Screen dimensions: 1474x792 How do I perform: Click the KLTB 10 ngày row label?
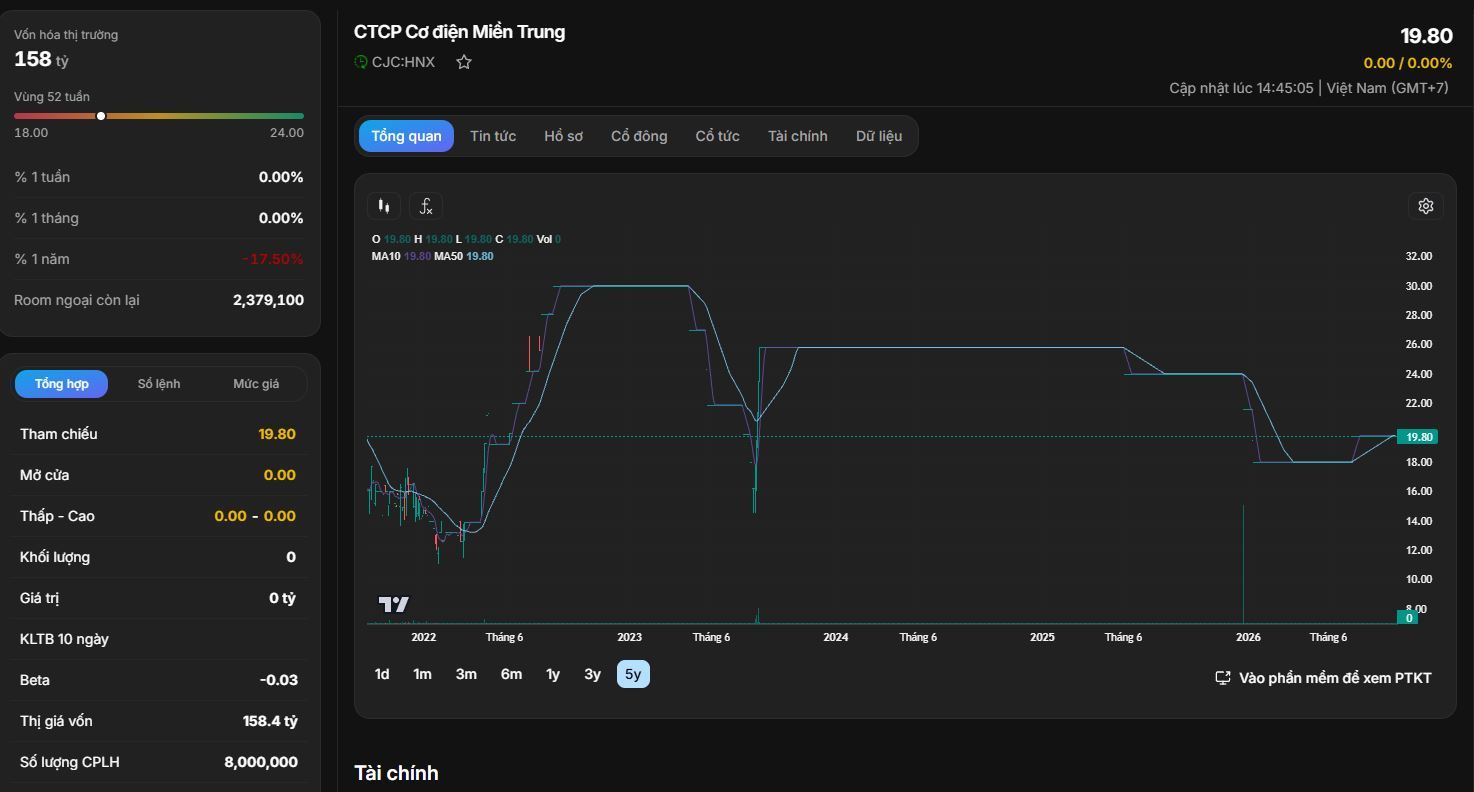64,639
